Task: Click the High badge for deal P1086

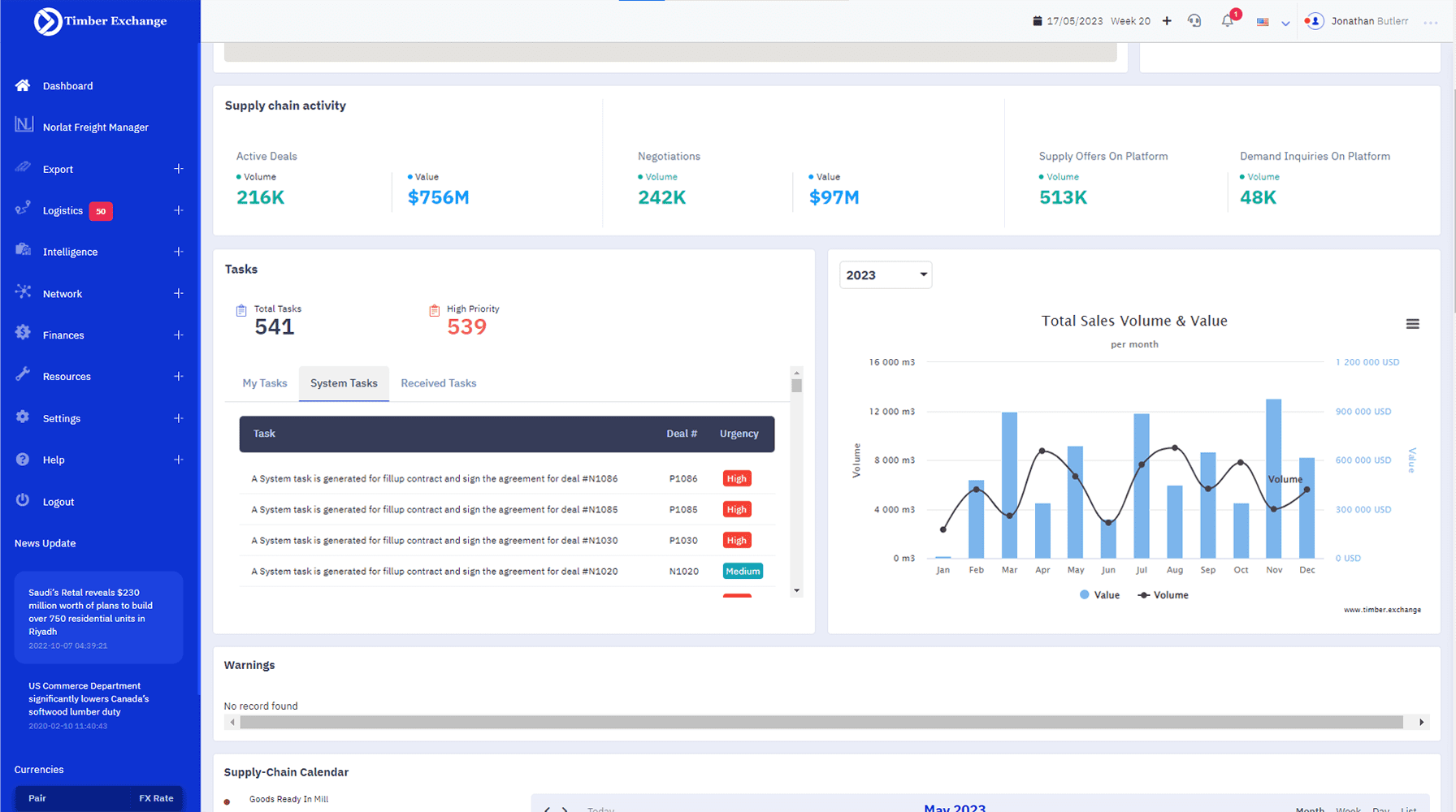Action: pyautogui.click(x=737, y=479)
